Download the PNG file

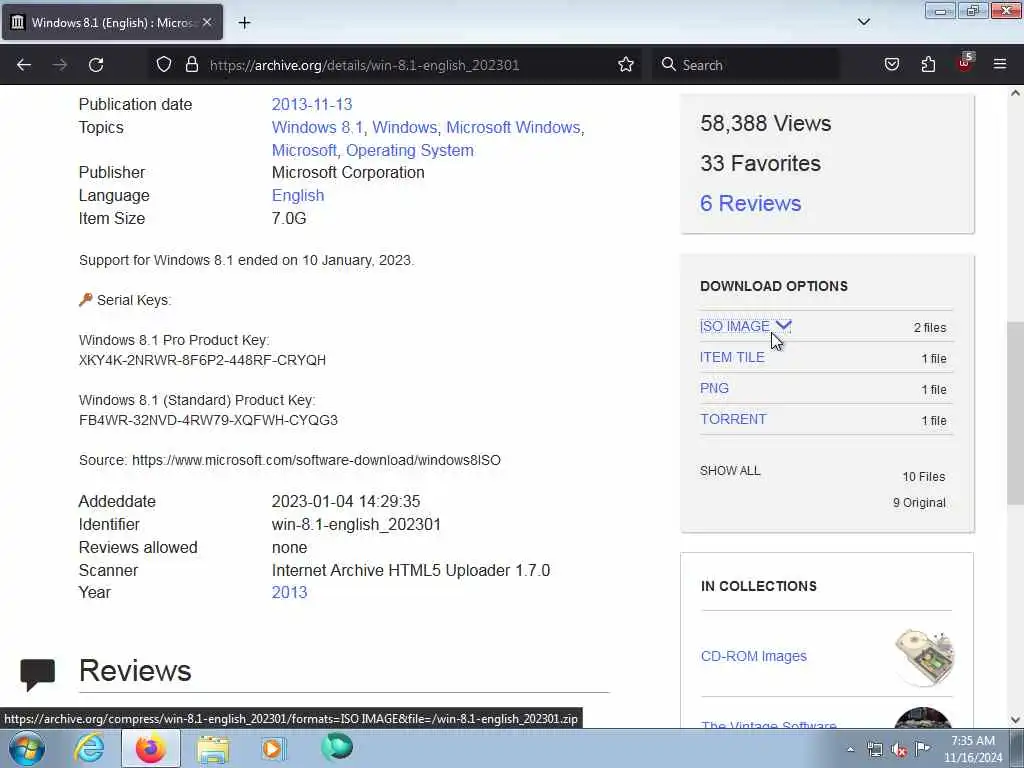click(x=714, y=388)
